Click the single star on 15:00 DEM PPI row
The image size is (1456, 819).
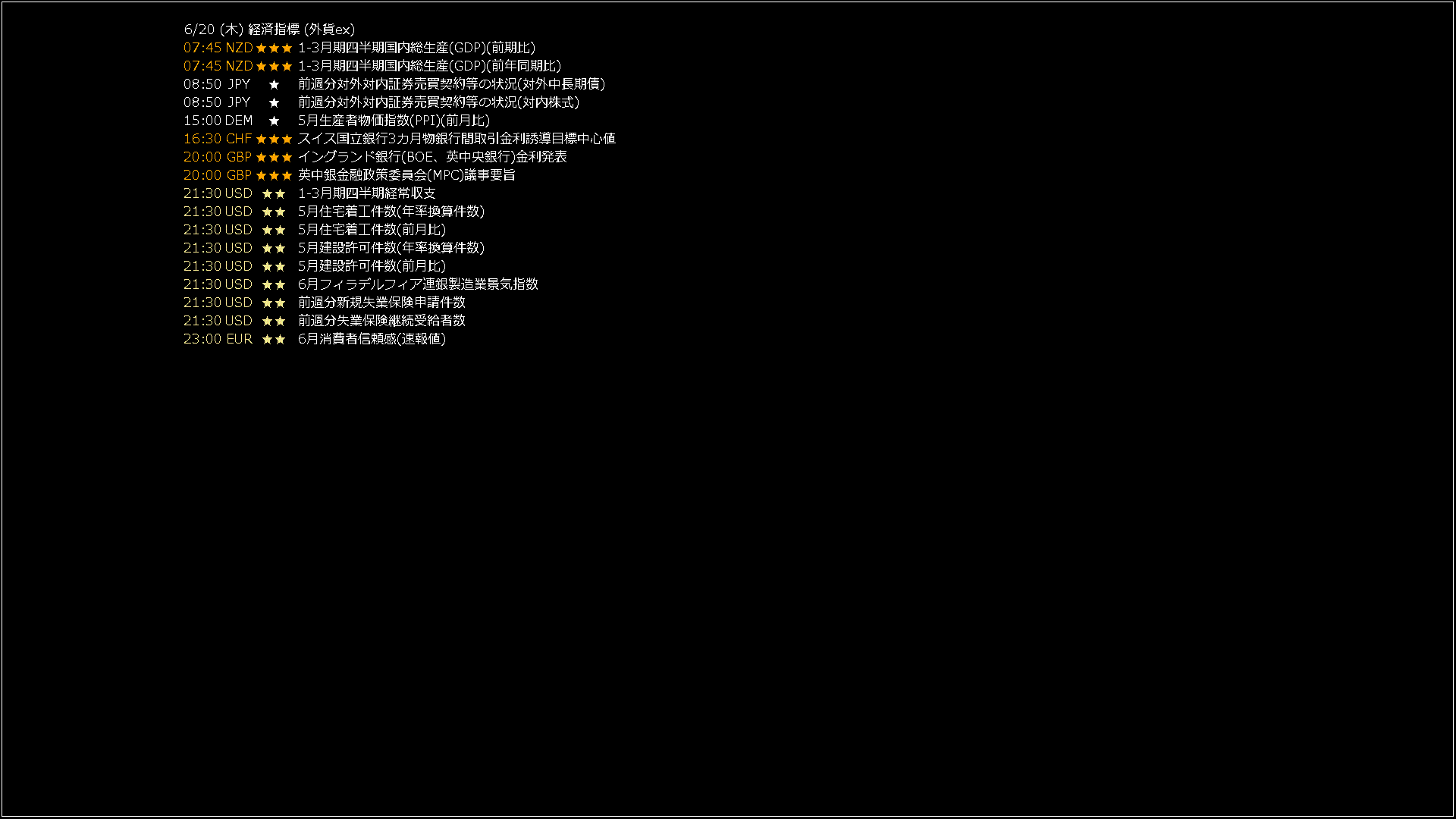(x=274, y=121)
